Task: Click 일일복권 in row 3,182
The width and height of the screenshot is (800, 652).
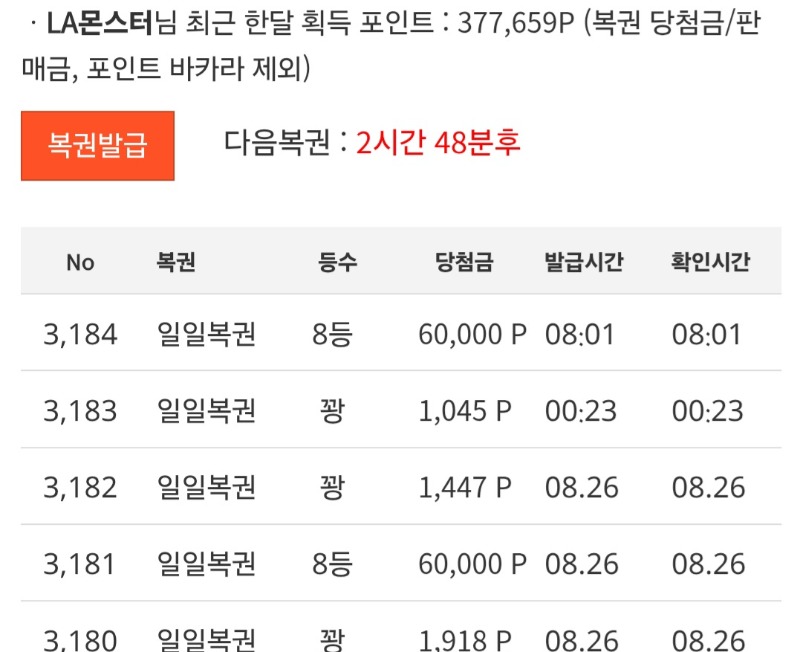Action: [x=206, y=487]
